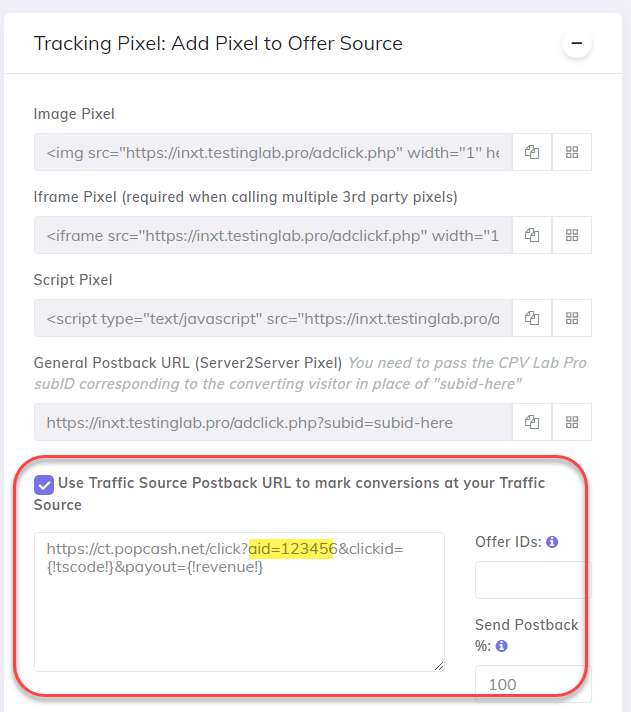Copy the General Postback URL
The height and width of the screenshot is (712, 631).
[x=532, y=422]
